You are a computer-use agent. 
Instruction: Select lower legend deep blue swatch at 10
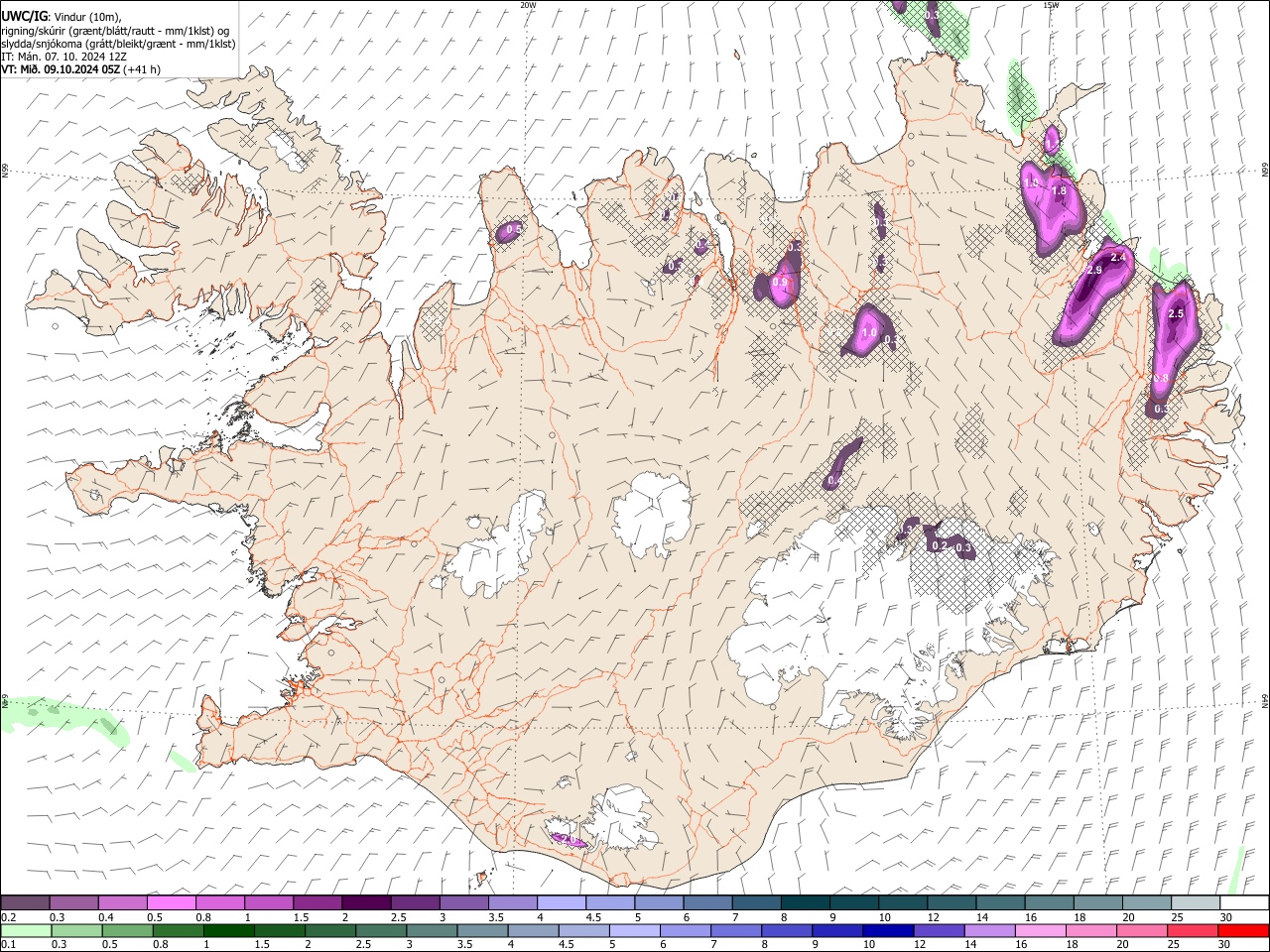887,930
